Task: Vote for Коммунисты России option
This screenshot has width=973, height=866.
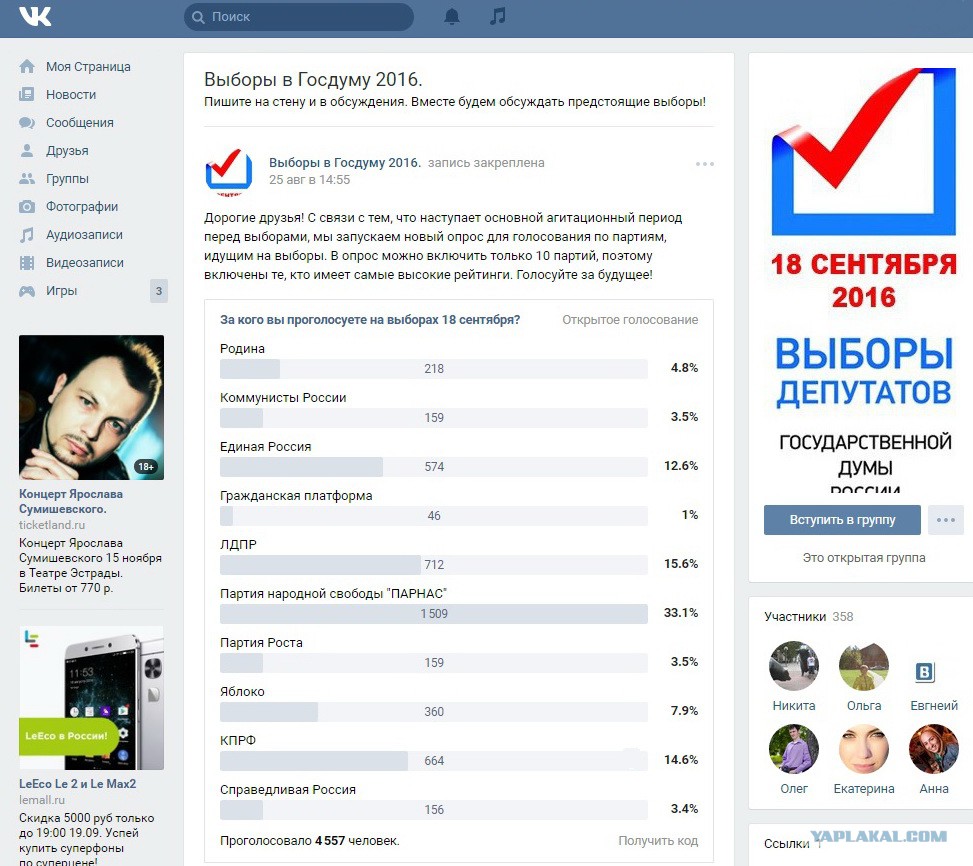Action: pos(434,417)
